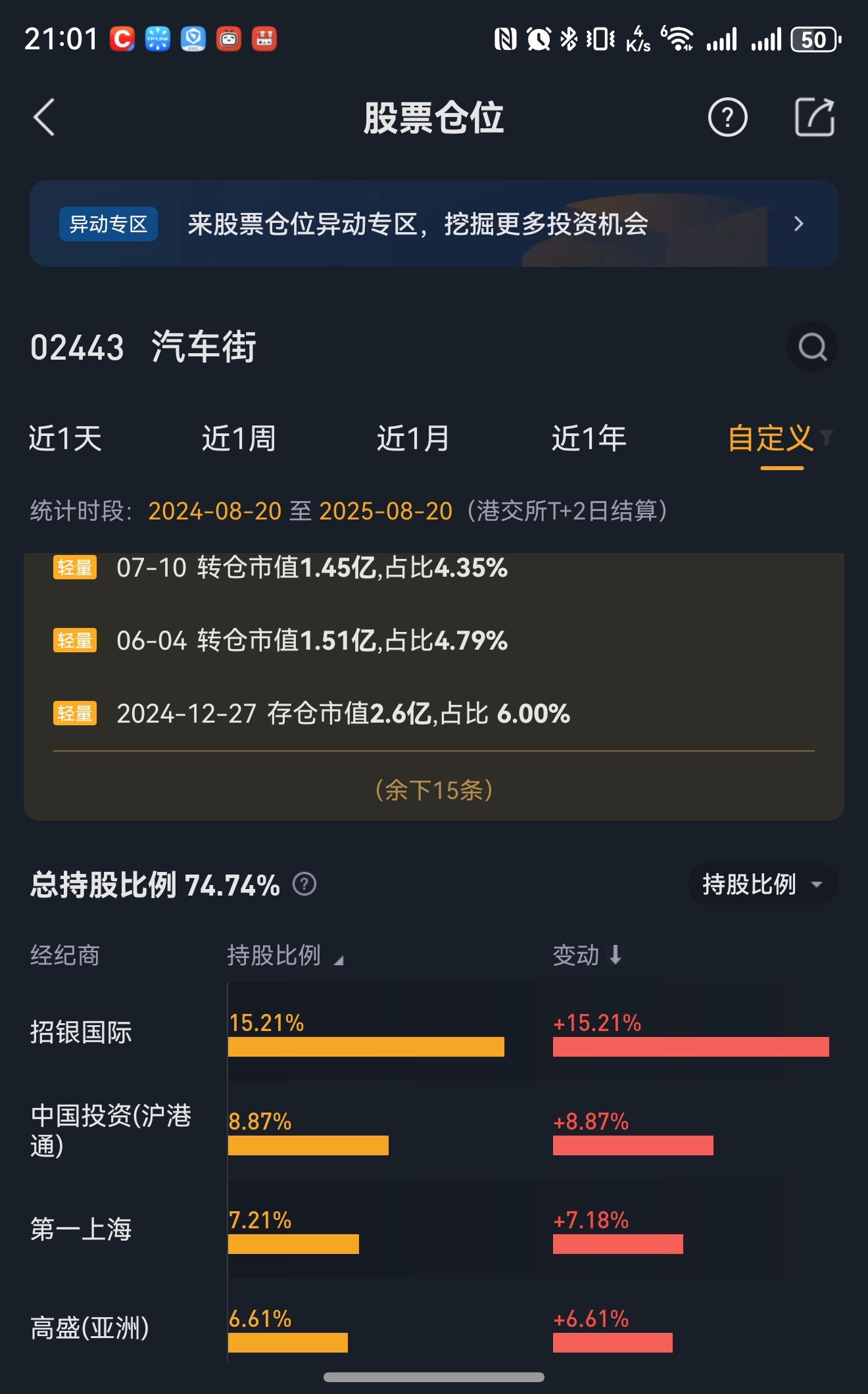Open 异动专区 banner chevron
Image resolution: width=868 pixels, height=1394 pixels.
pos(798,224)
